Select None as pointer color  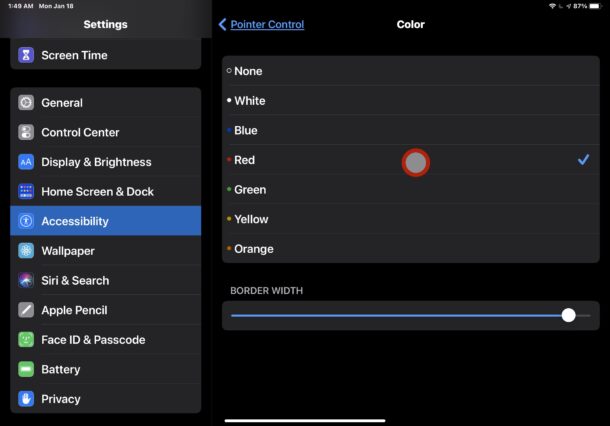tap(411, 71)
